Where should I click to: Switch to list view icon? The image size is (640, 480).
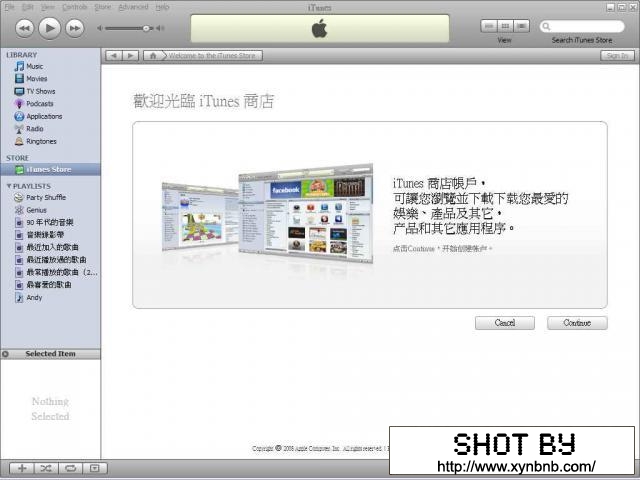pyautogui.click(x=489, y=26)
